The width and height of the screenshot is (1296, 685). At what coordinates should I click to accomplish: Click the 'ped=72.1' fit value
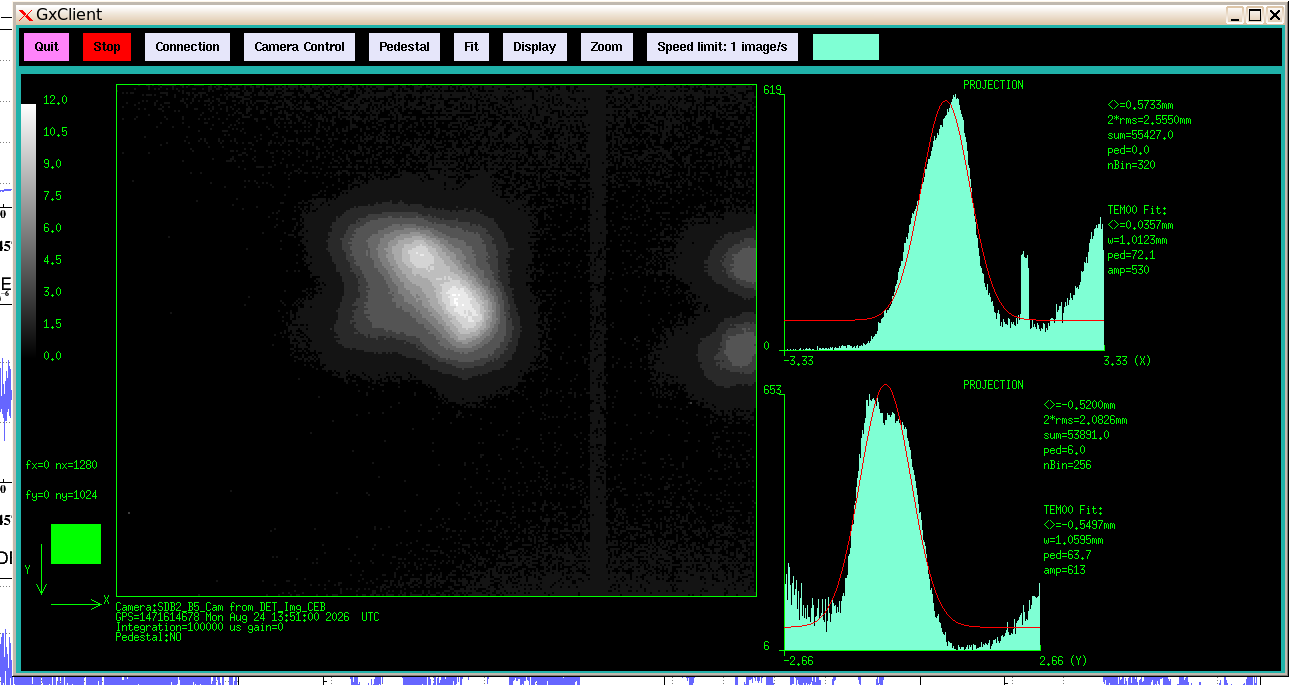pyautogui.click(x=1131, y=255)
